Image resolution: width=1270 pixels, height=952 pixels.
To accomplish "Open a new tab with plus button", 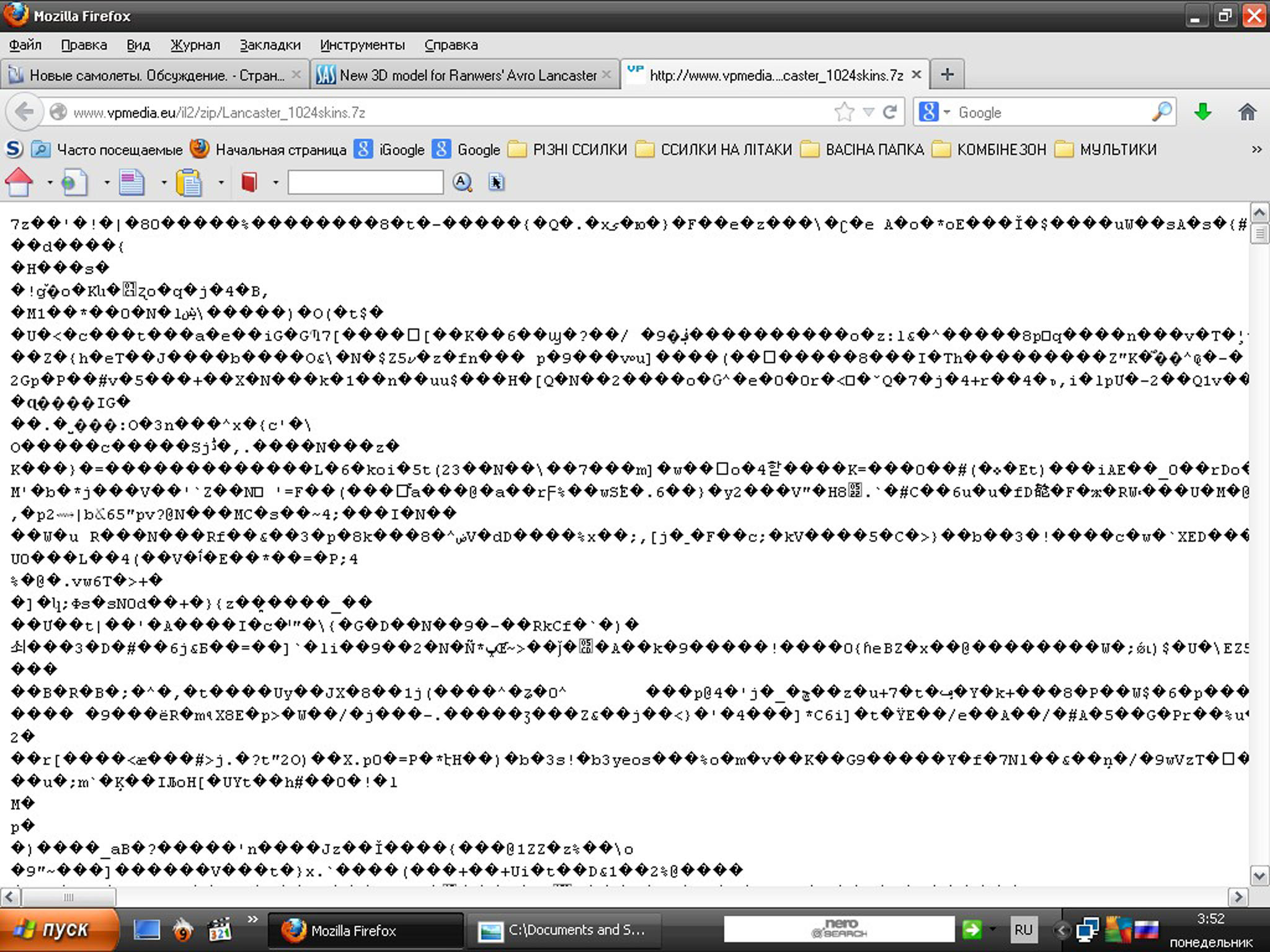I will [947, 75].
